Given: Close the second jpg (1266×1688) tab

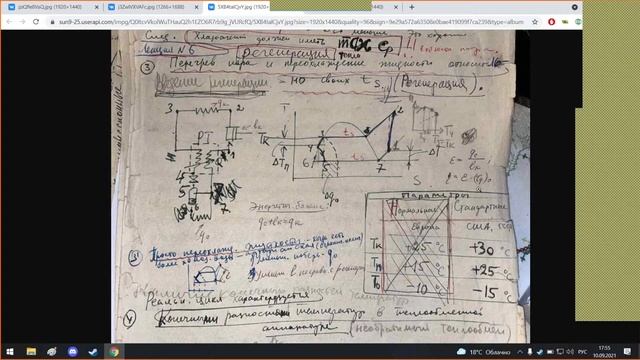Looking at the screenshot, I should pyautogui.click(x=196, y=7).
